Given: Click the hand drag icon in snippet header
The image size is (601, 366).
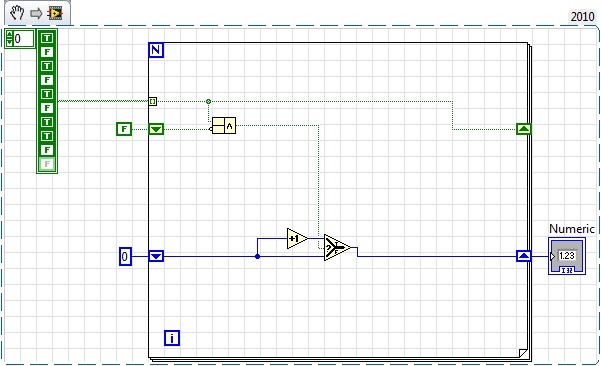Looking at the screenshot, I should tap(17, 13).
